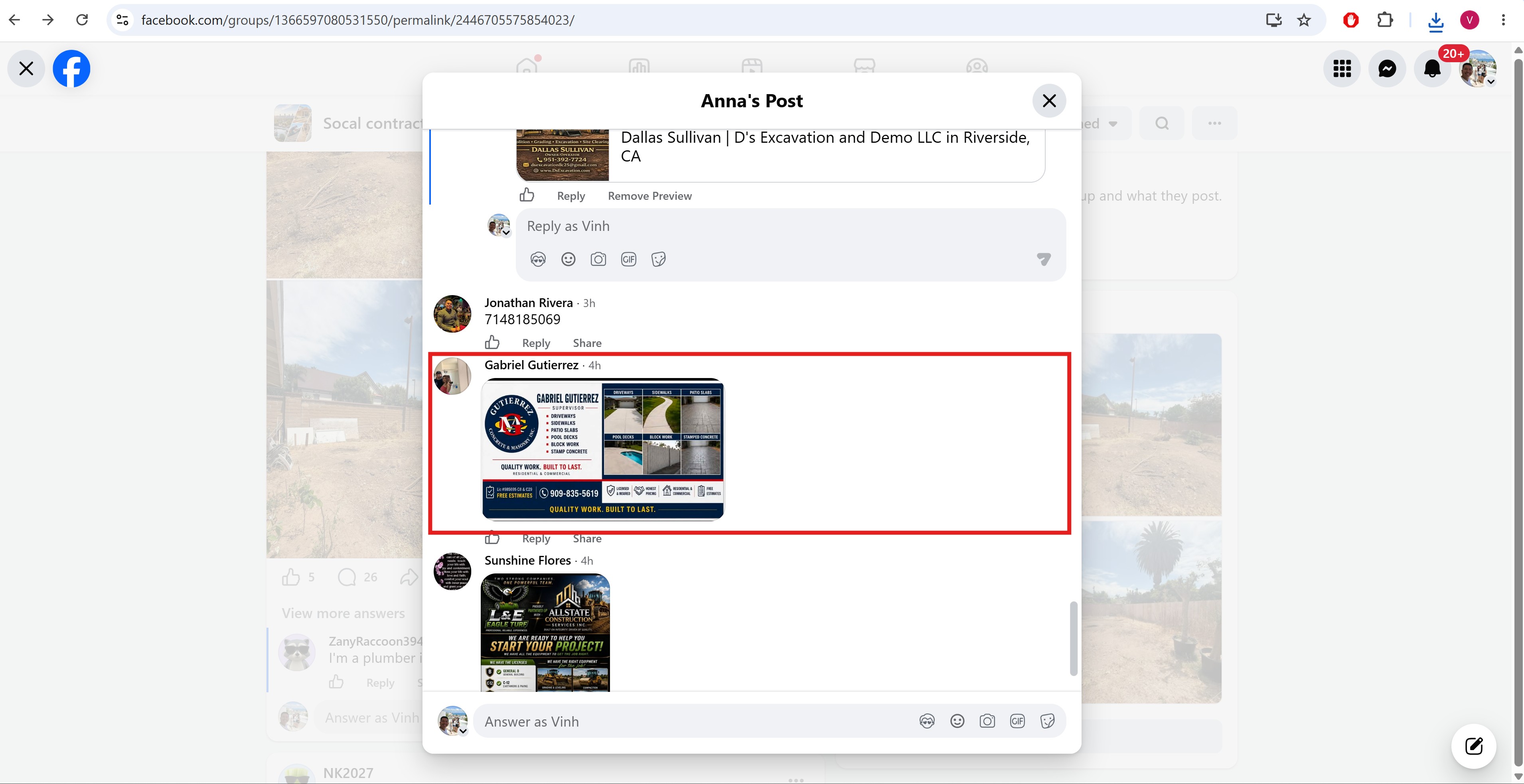This screenshot has height=784, width=1524.
Task: Close the post view with the top-left X
Action: (26, 69)
